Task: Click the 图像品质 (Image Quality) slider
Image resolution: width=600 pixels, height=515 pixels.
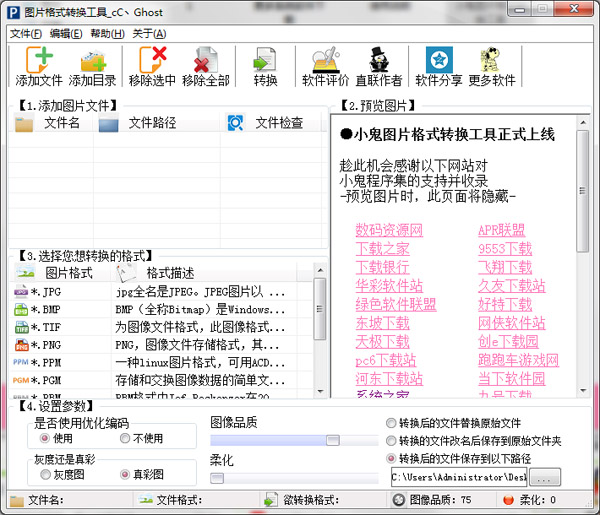Action: point(275,440)
